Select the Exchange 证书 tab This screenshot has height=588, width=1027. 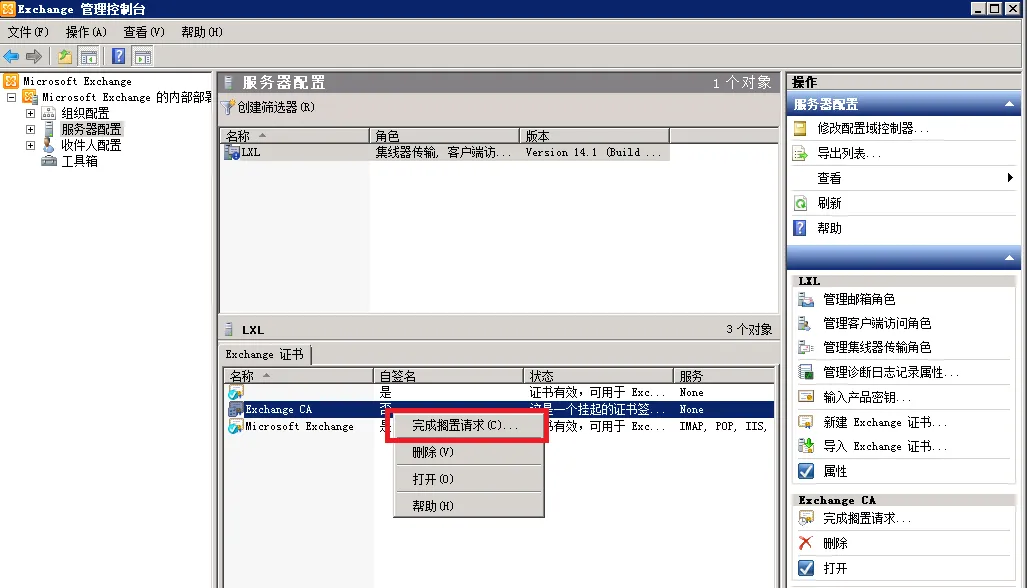point(265,354)
